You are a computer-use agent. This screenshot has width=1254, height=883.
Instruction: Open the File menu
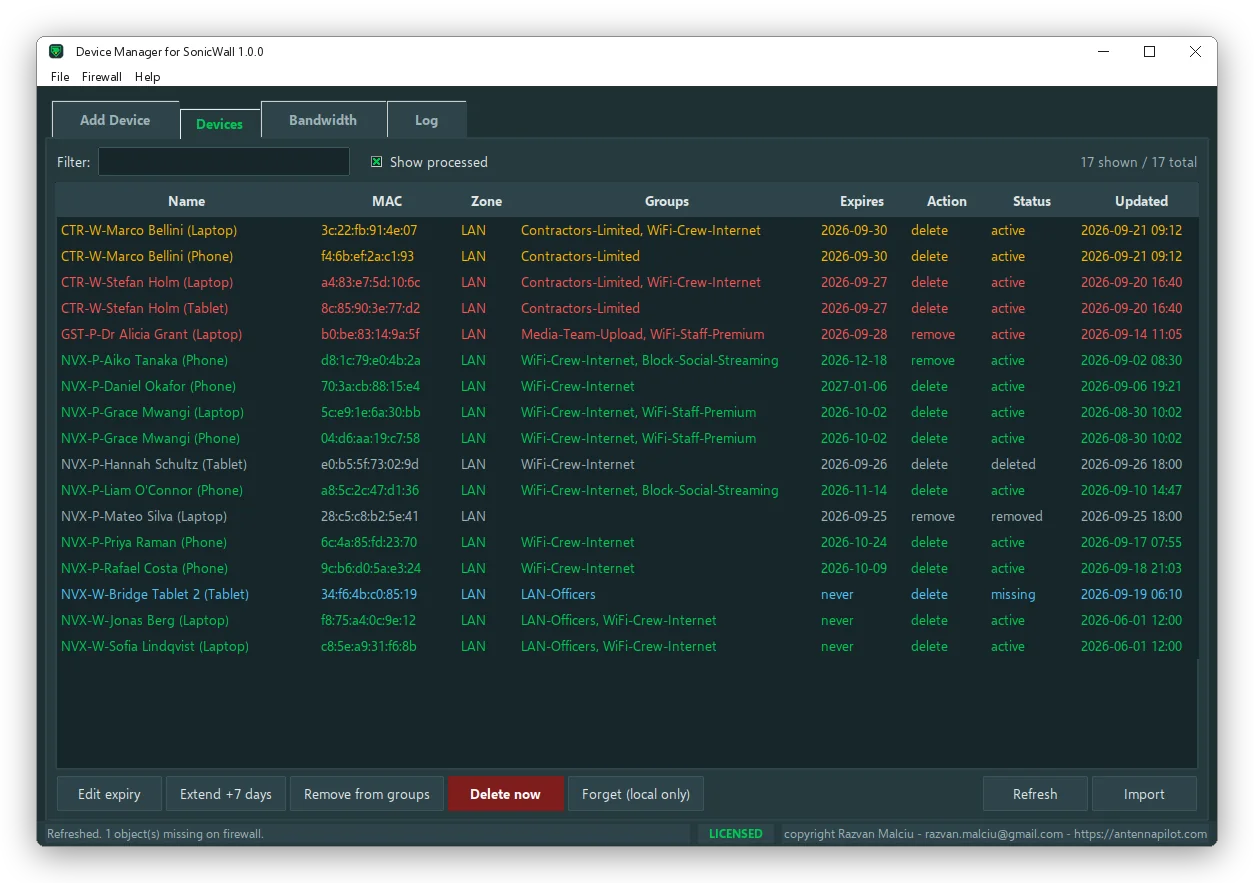pos(60,77)
